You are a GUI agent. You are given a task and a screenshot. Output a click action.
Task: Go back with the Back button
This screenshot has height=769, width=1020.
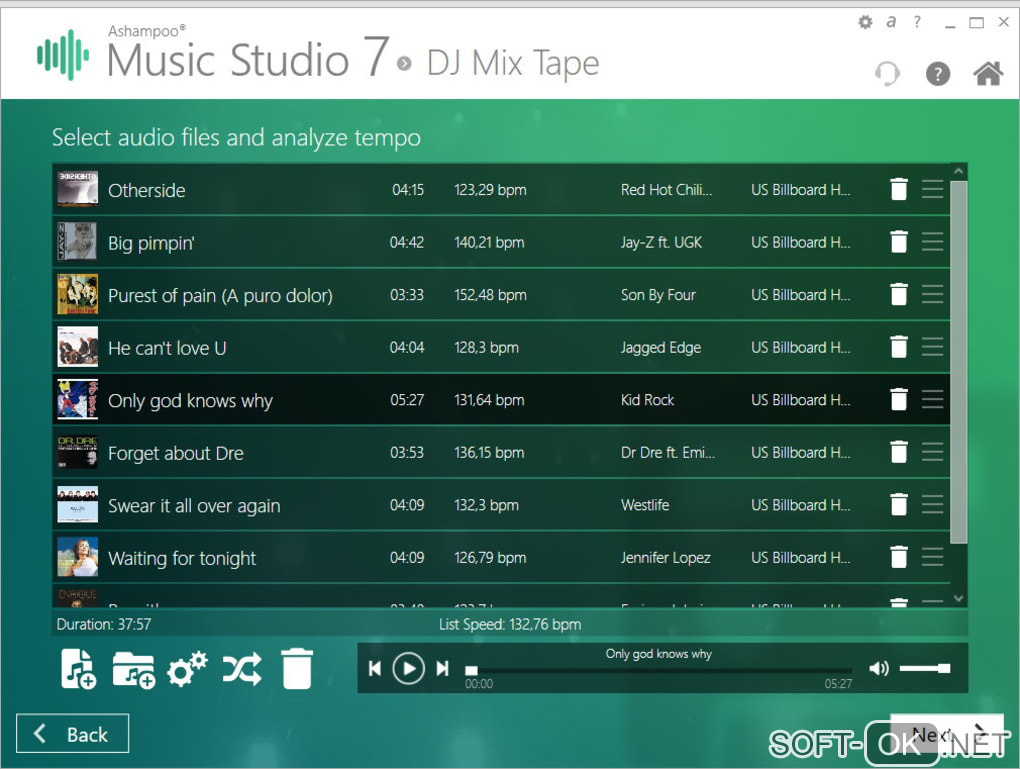click(72, 734)
